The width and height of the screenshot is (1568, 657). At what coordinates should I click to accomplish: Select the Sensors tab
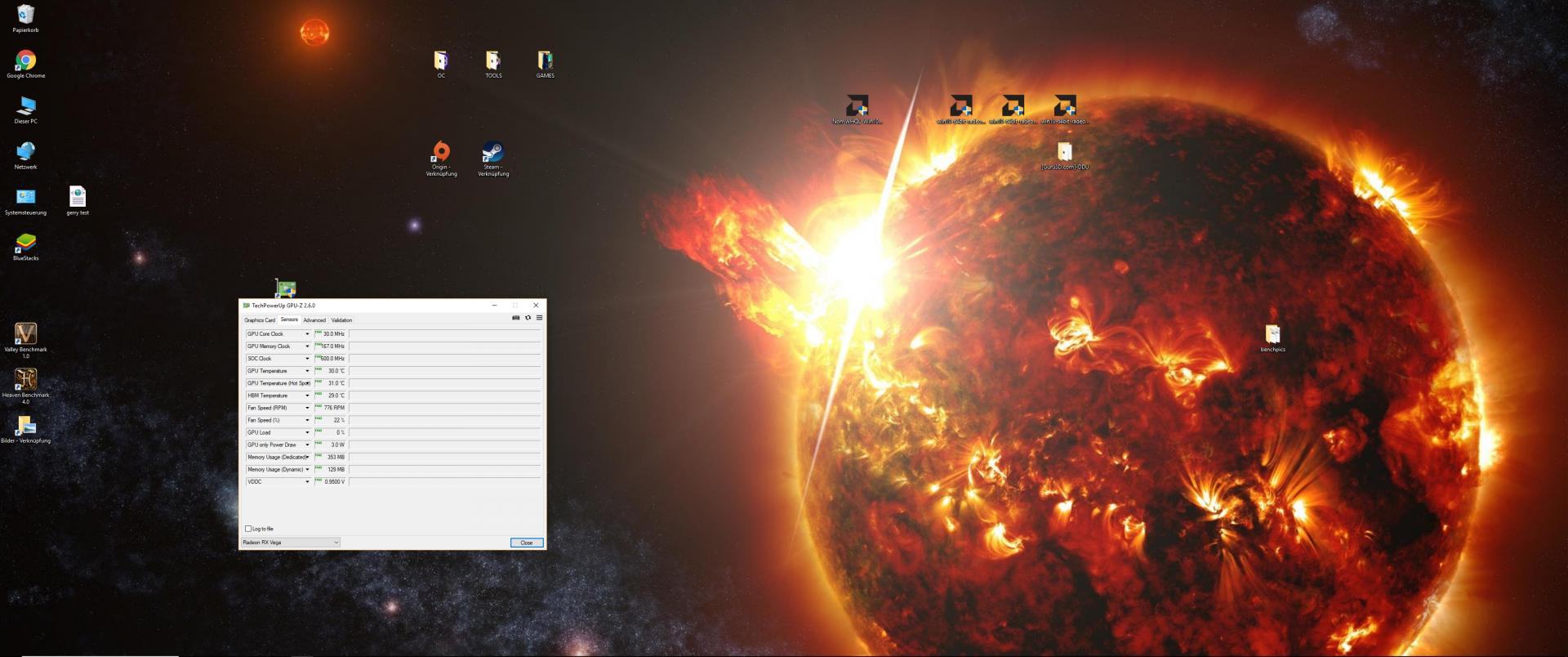pos(289,320)
